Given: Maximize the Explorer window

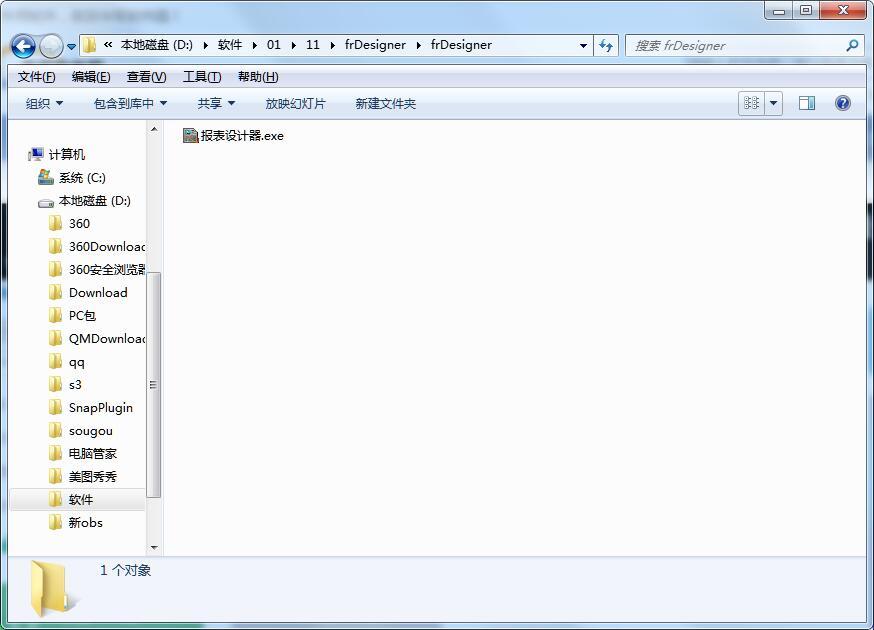Looking at the screenshot, I should pos(806,11).
